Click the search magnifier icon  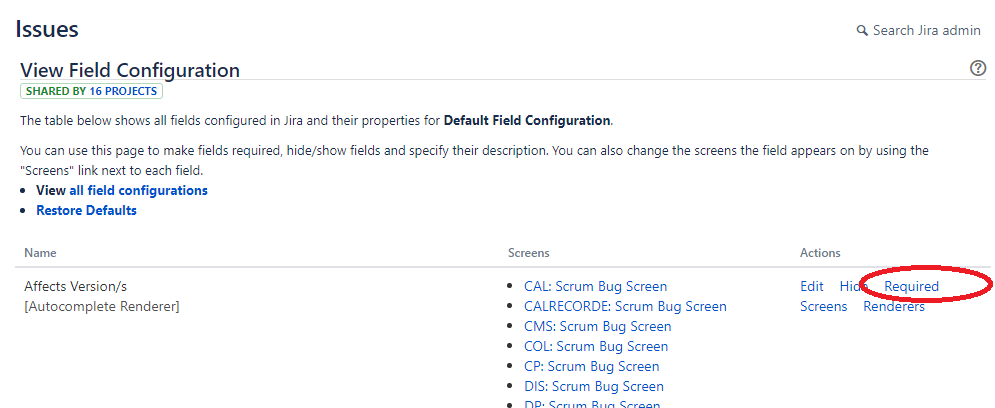tap(862, 30)
